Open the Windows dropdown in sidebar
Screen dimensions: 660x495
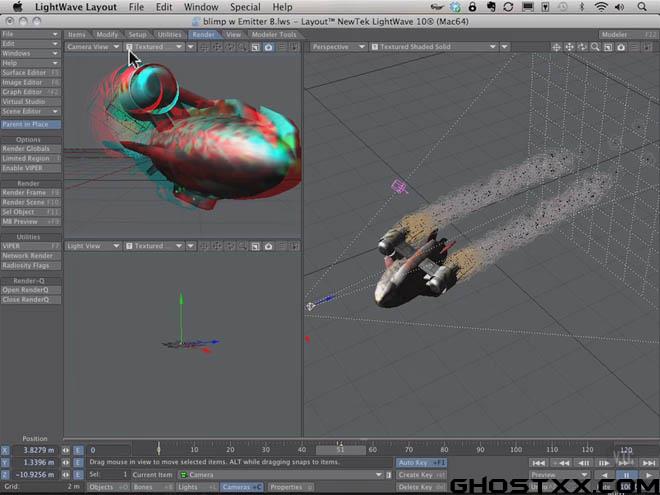point(31,53)
